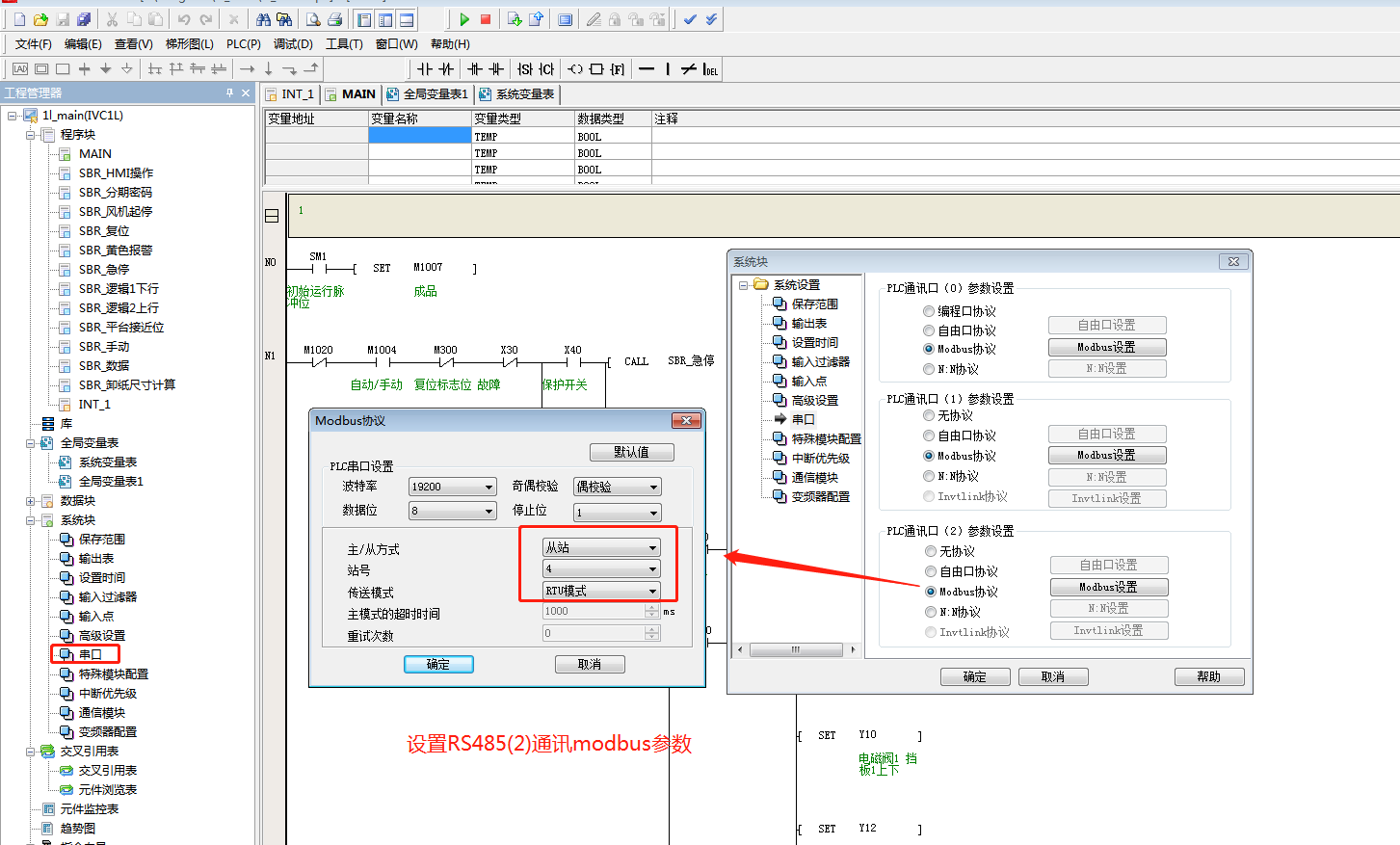Screen dimensions: 1400x845
Task: Open the 调试(D) menu
Action: (293, 44)
